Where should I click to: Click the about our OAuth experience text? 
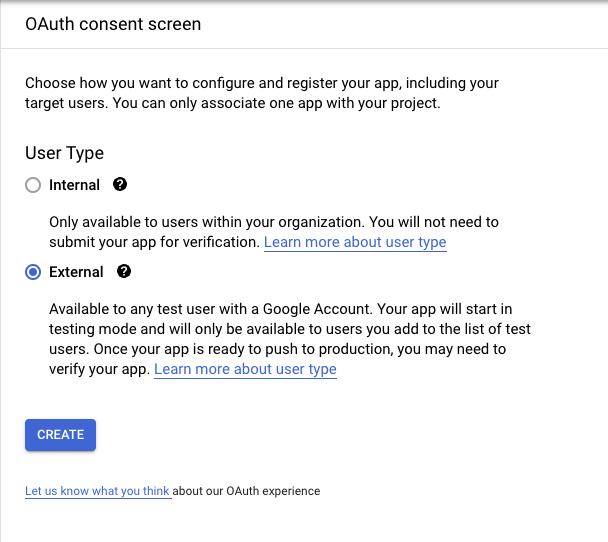(246, 491)
